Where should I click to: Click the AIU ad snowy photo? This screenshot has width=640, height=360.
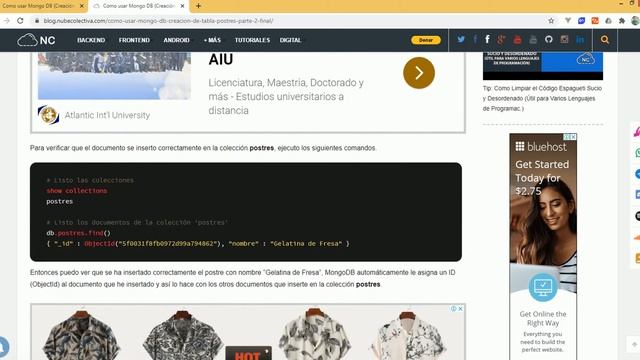(x=114, y=76)
